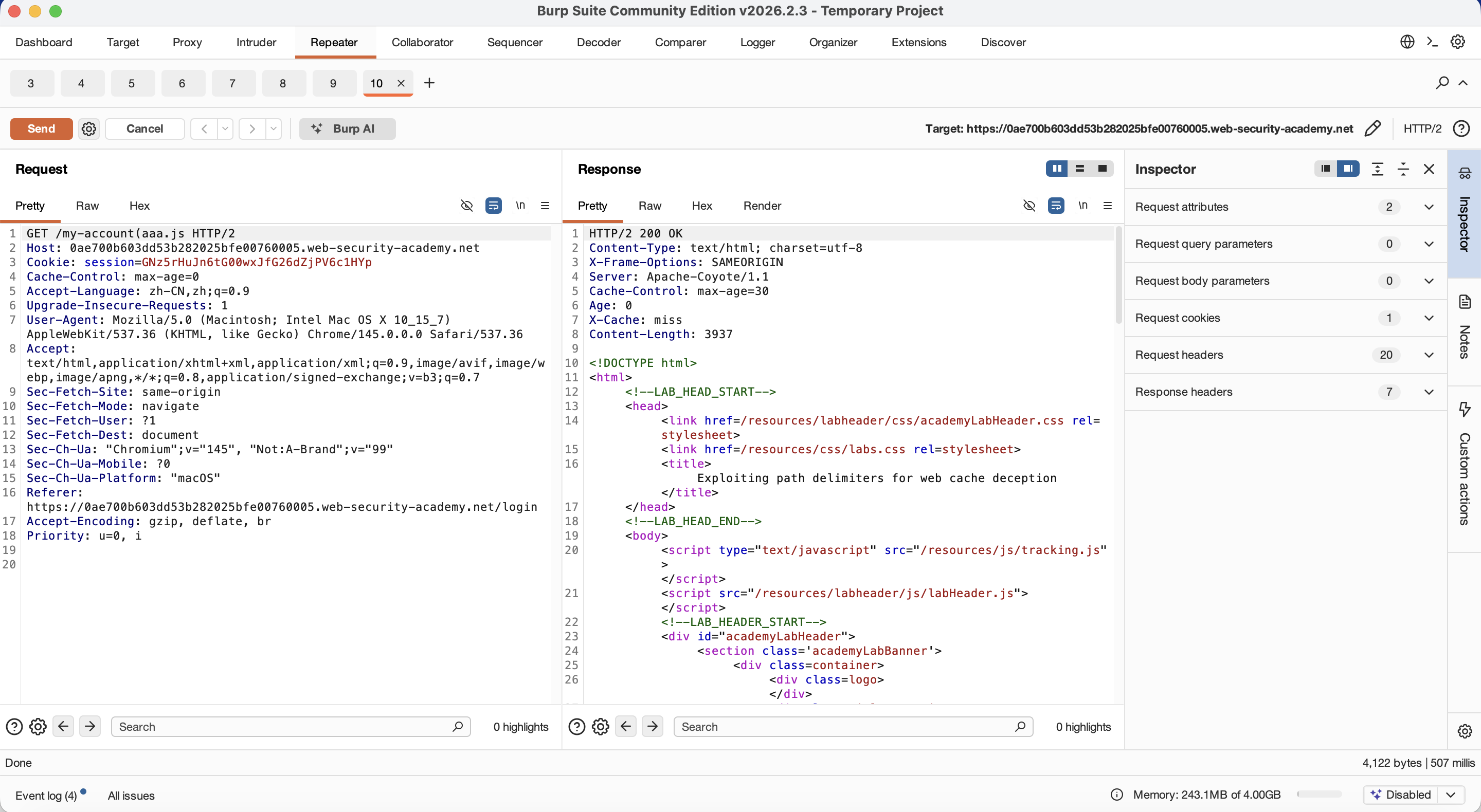The width and height of the screenshot is (1481, 812).
Task: Switch Response view to Render
Action: tap(762, 206)
